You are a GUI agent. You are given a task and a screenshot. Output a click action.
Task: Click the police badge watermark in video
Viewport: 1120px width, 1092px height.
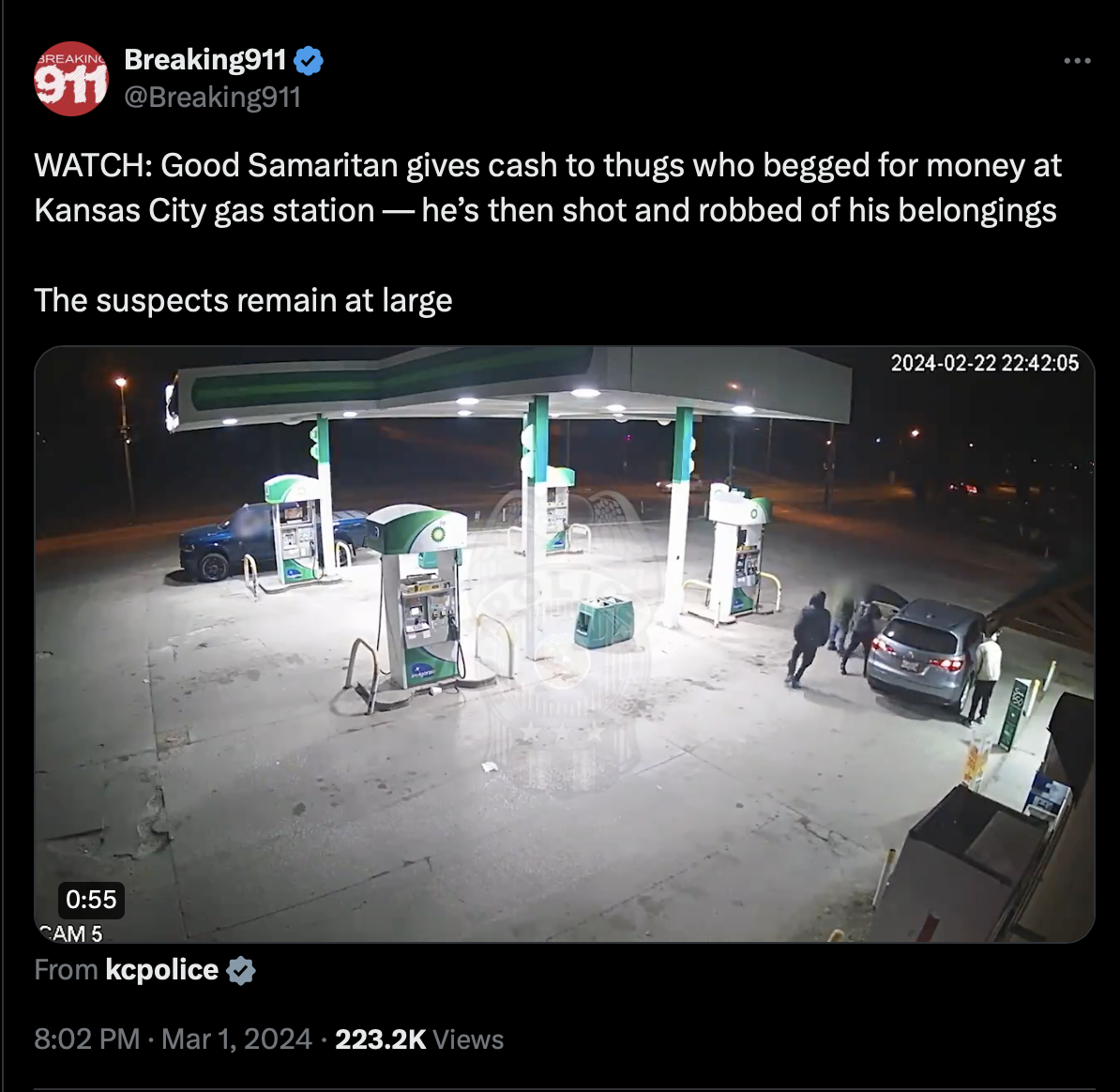point(565,639)
